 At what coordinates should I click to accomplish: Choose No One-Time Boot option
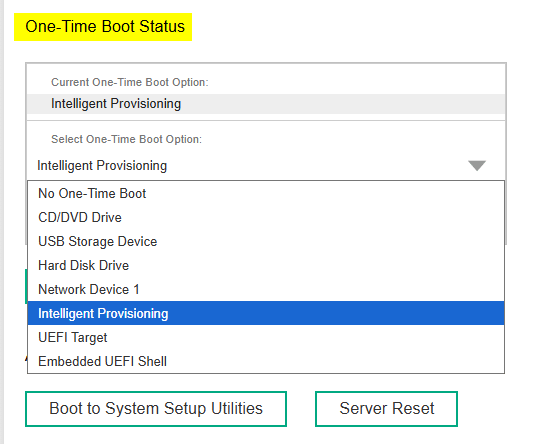[x=266, y=193]
